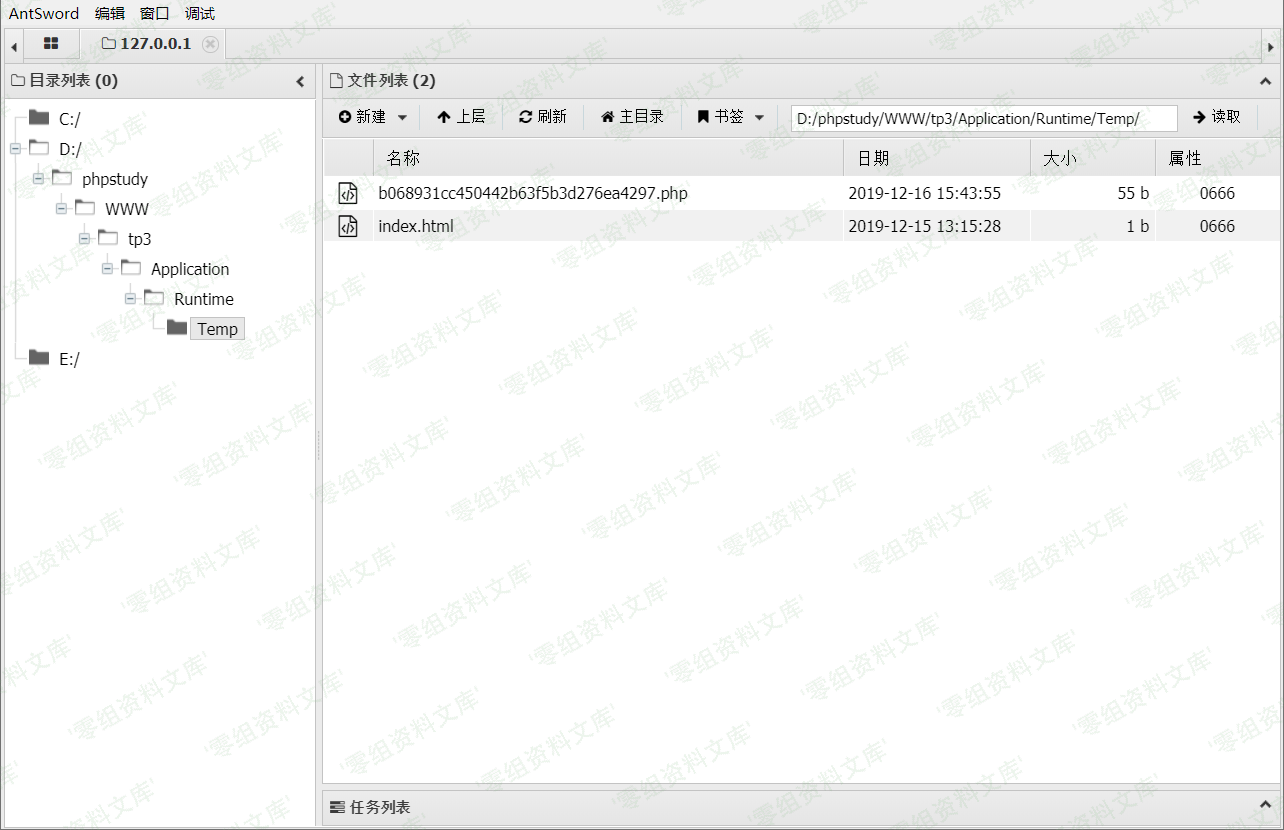The height and width of the screenshot is (830, 1284).
Task: Go to home directory 主目录
Action: click(632, 117)
